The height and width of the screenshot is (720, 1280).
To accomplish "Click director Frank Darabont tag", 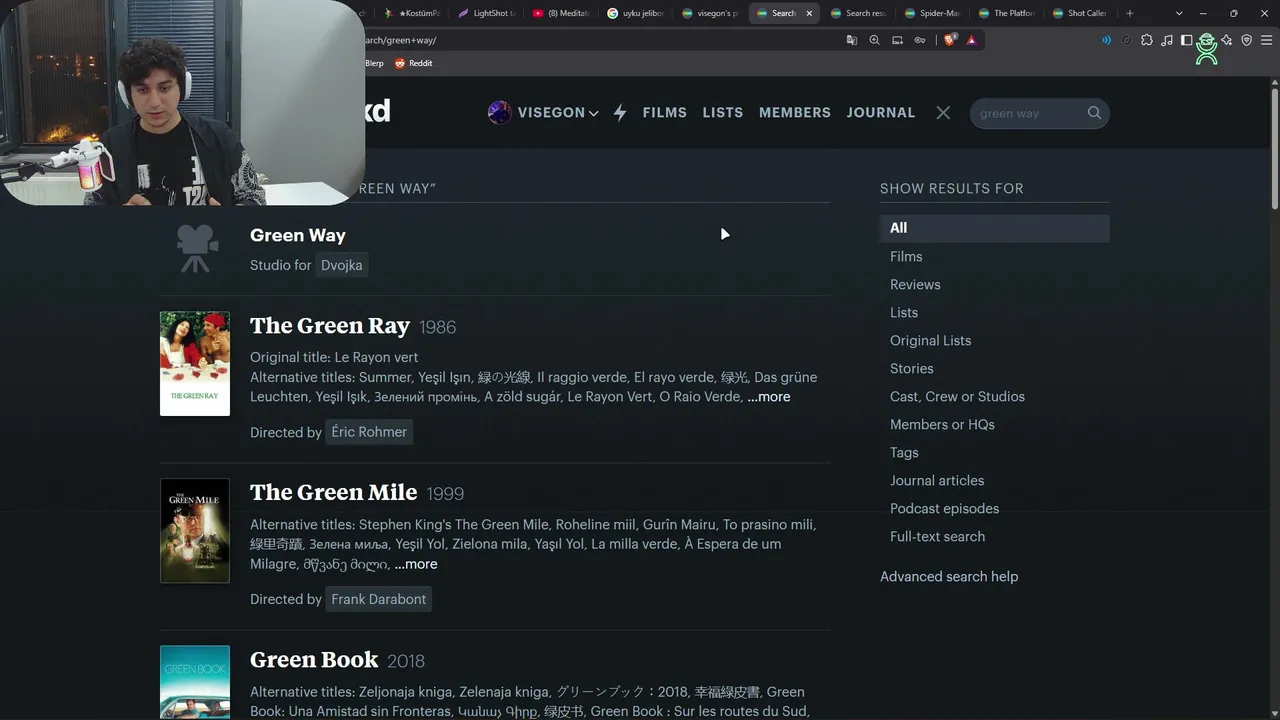I will click(x=378, y=599).
